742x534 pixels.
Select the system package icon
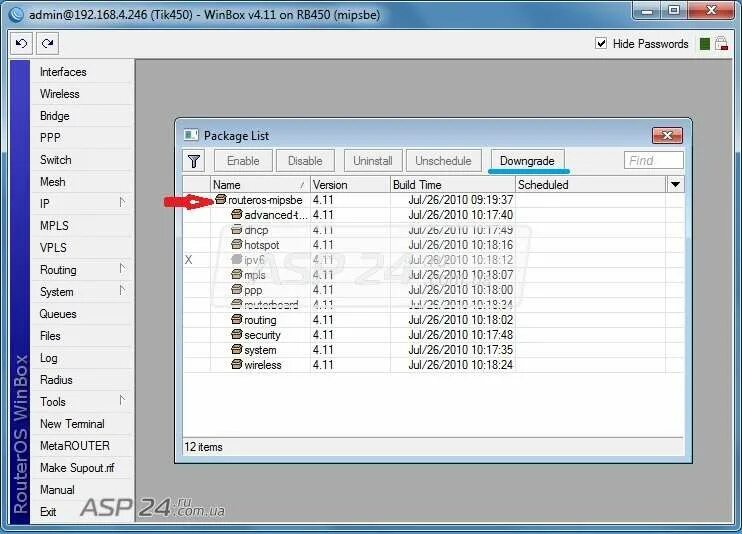tap(237, 349)
